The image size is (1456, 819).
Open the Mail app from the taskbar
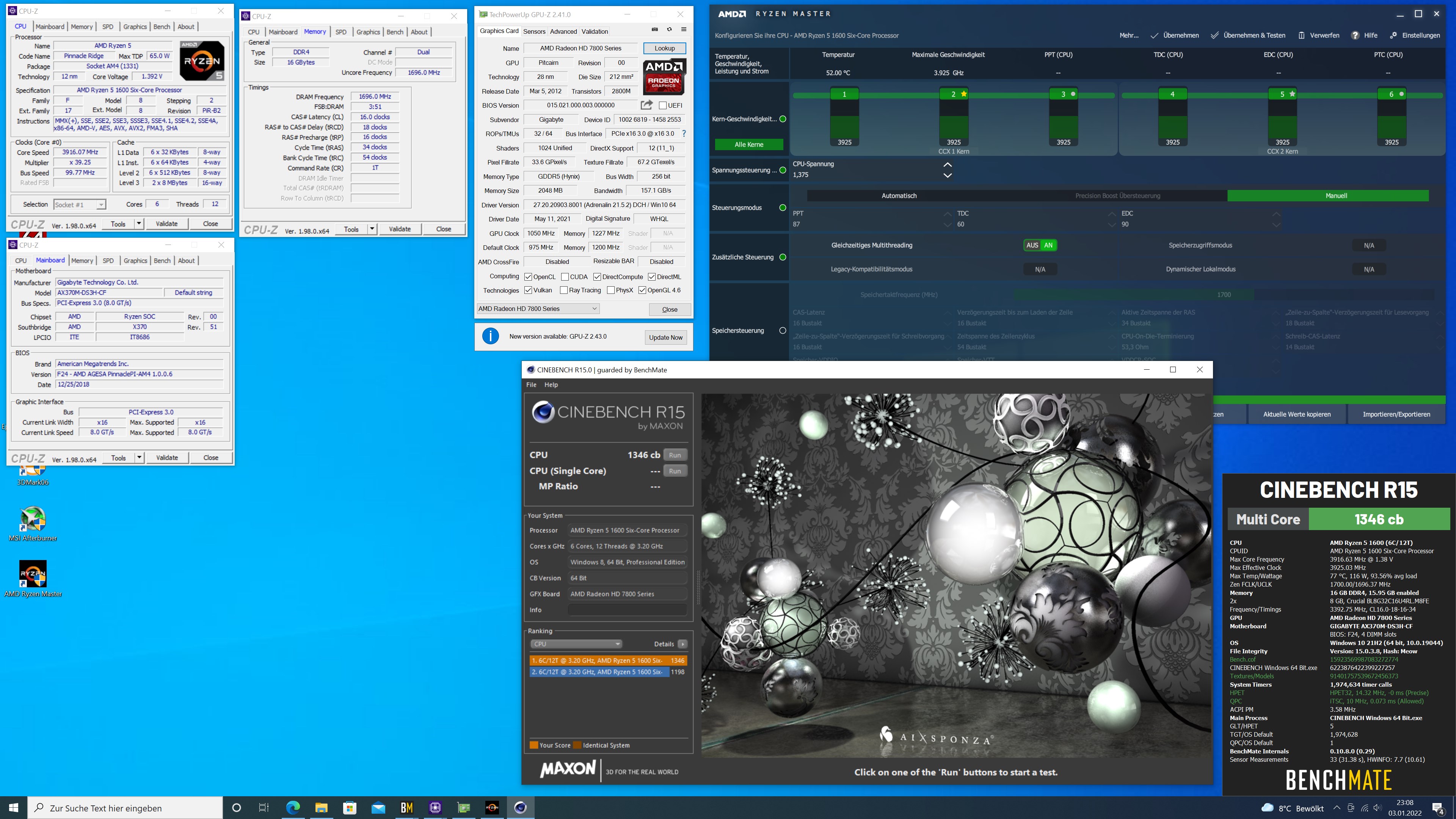pyautogui.click(x=378, y=808)
